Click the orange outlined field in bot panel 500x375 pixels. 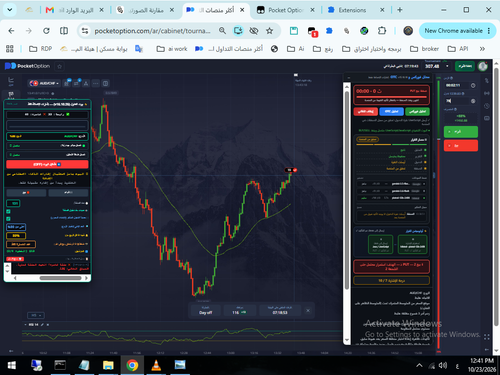point(21,244)
